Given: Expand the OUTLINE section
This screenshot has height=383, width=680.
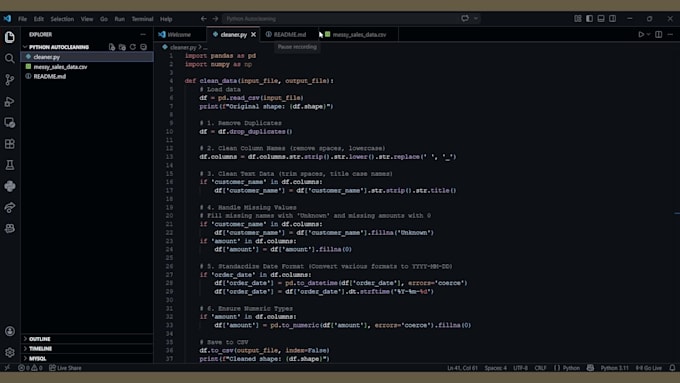Looking at the screenshot, I should pyautogui.click(x=87, y=338).
